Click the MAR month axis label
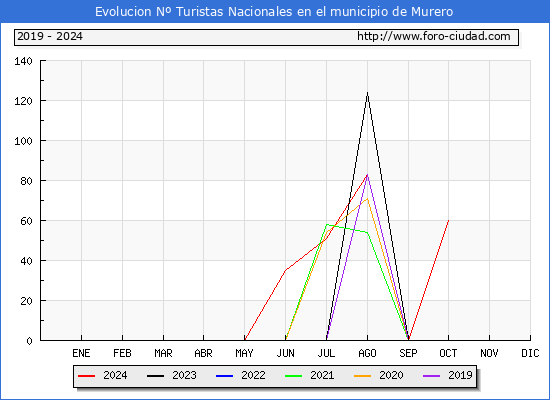550x400 pixels. [163, 353]
